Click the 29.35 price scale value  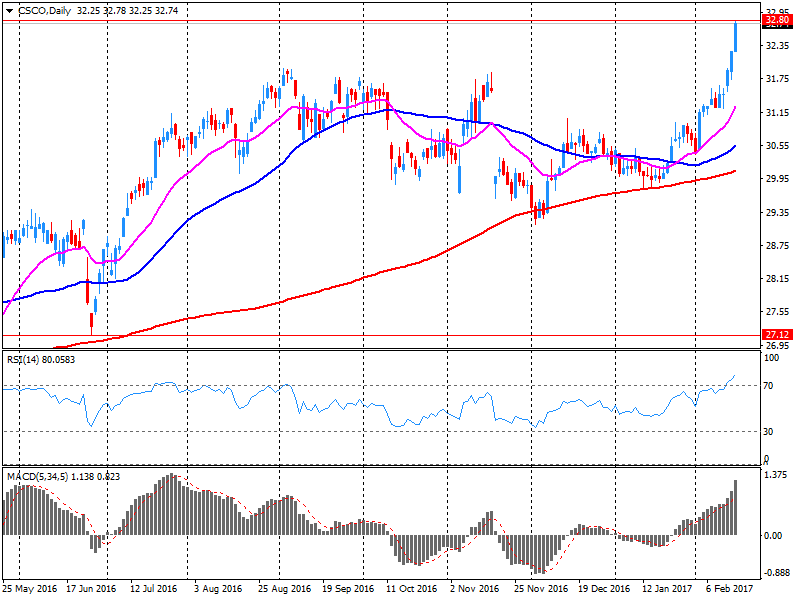pos(778,213)
